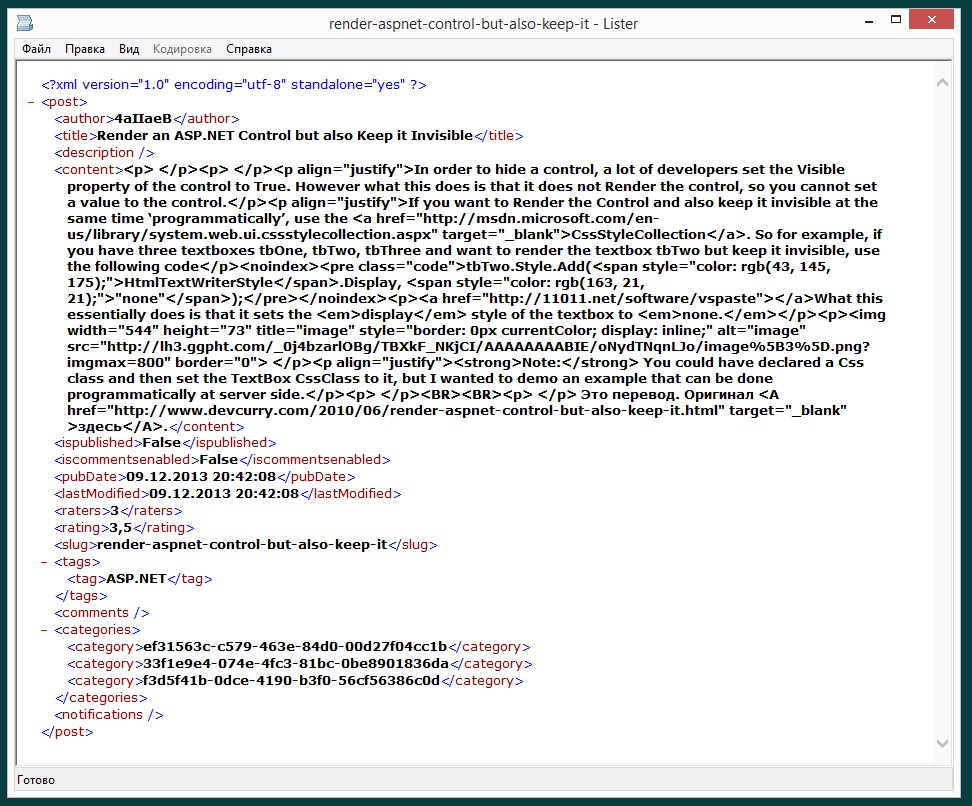Click the Lister app icon in title bar
Viewport: 972px width, 806px height.
tap(25, 24)
